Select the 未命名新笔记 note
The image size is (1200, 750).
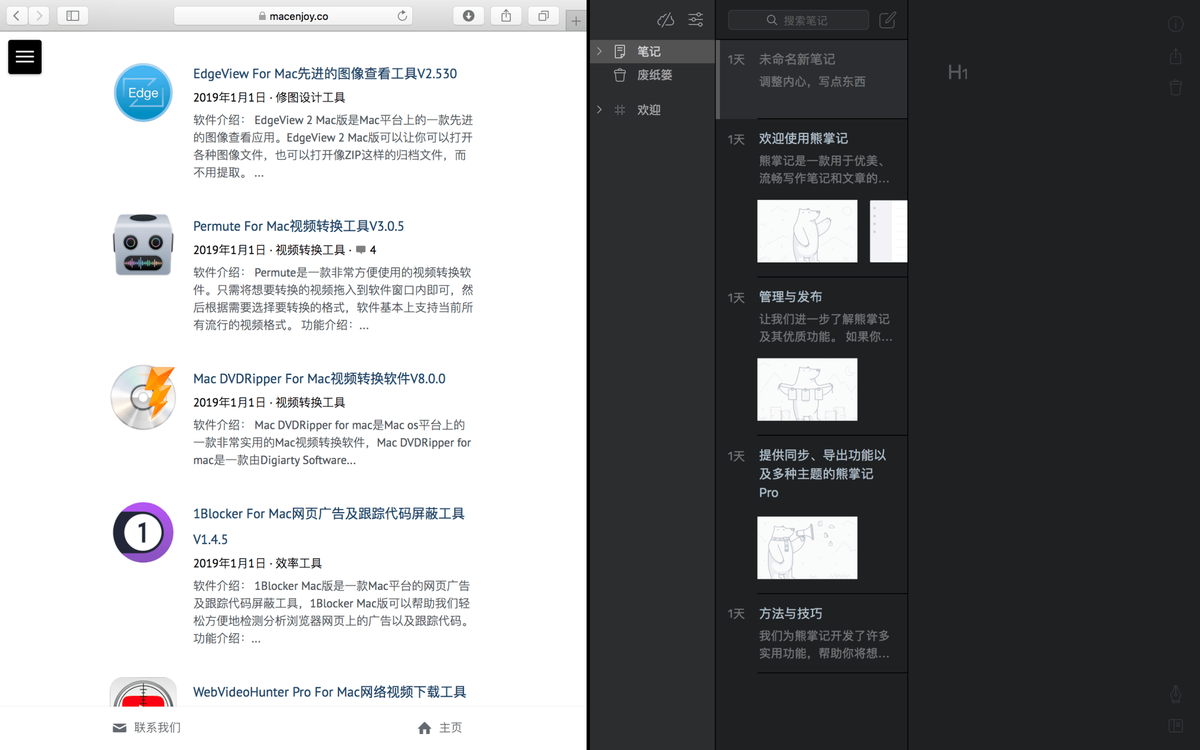click(812, 80)
